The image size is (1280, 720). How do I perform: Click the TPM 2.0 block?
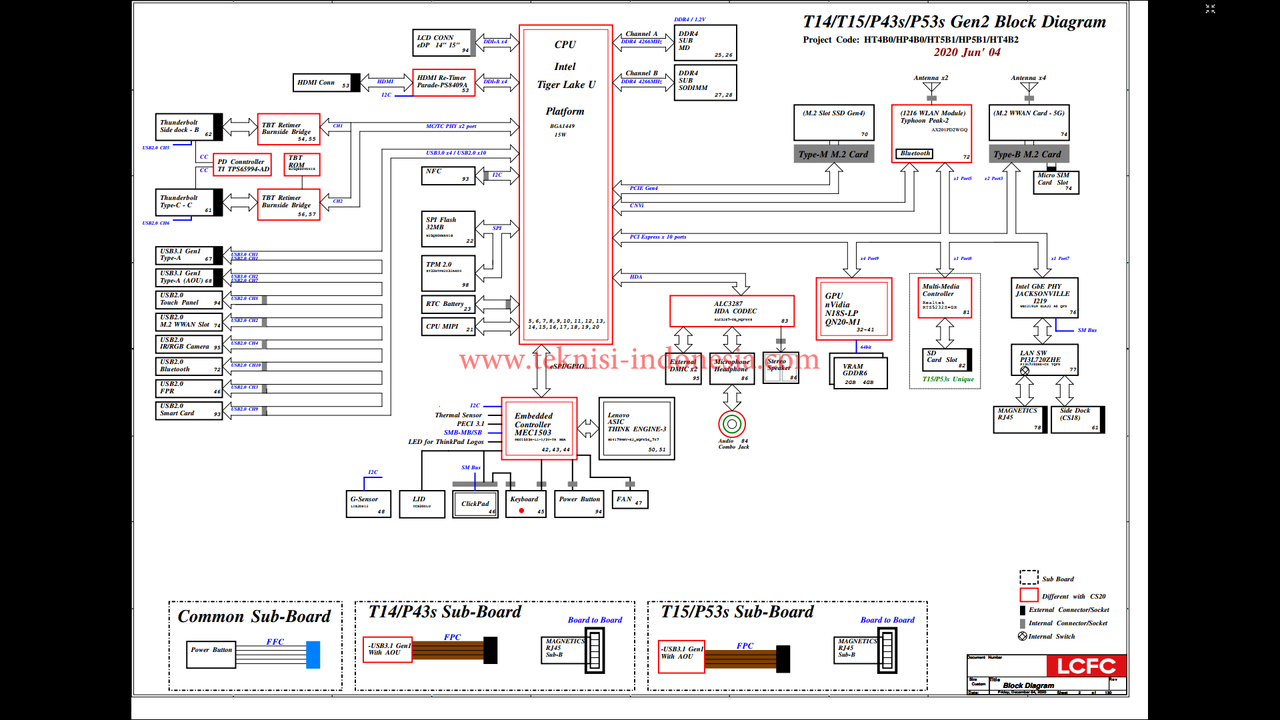[x=449, y=272]
